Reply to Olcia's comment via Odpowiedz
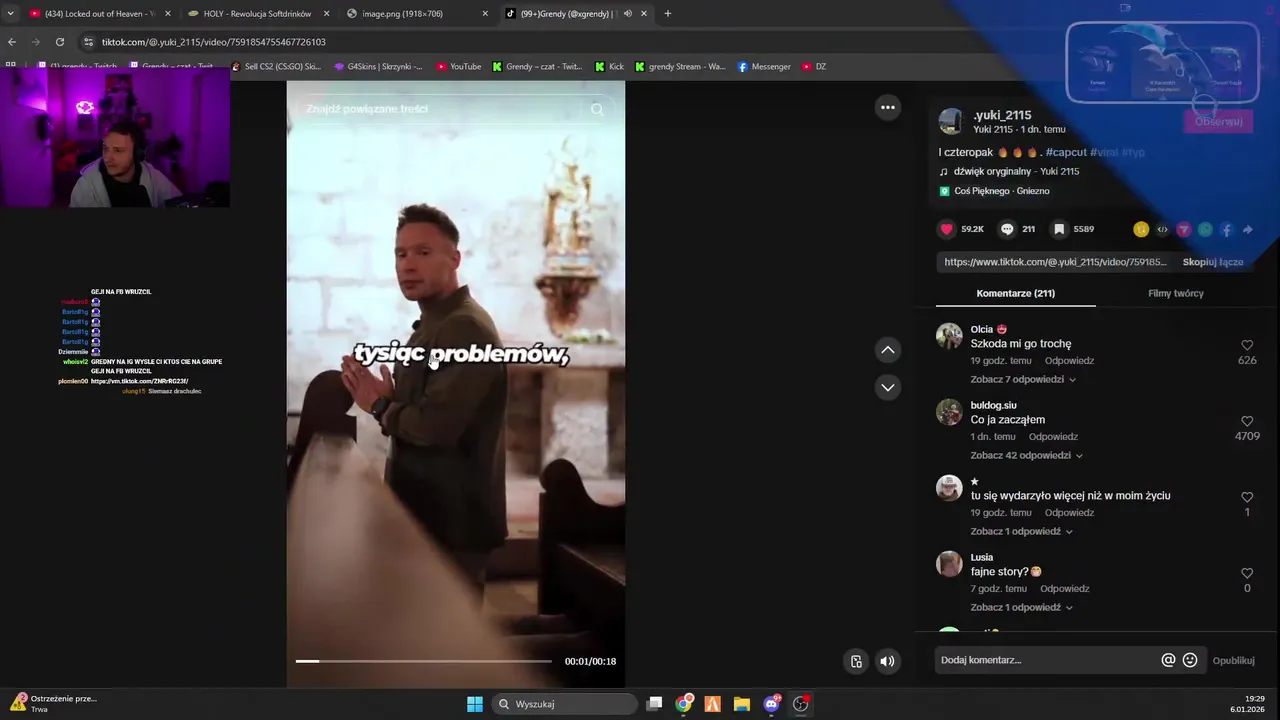The image size is (1280, 720). click(1069, 361)
